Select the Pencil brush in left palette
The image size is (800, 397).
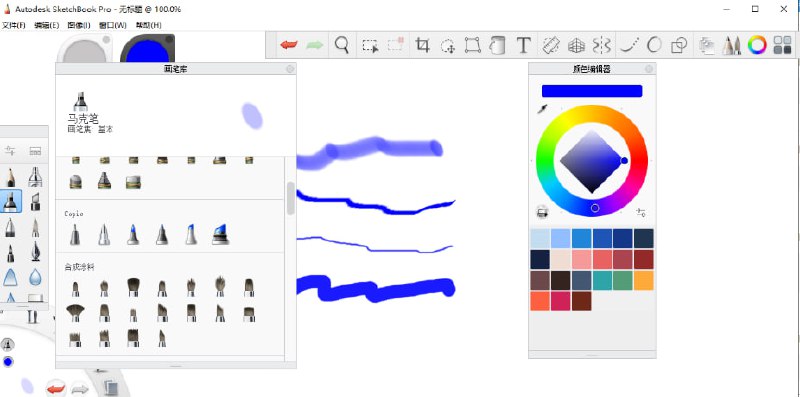10,177
